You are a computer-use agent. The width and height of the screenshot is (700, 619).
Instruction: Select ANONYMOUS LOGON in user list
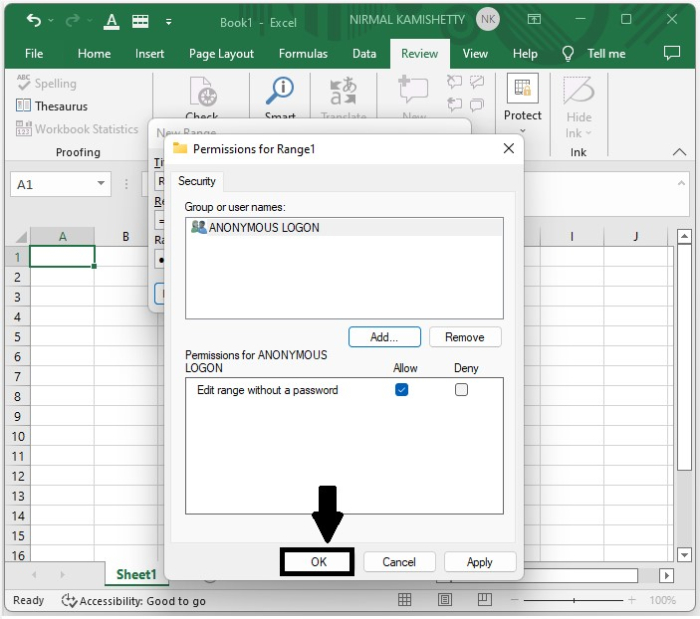point(263,227)
